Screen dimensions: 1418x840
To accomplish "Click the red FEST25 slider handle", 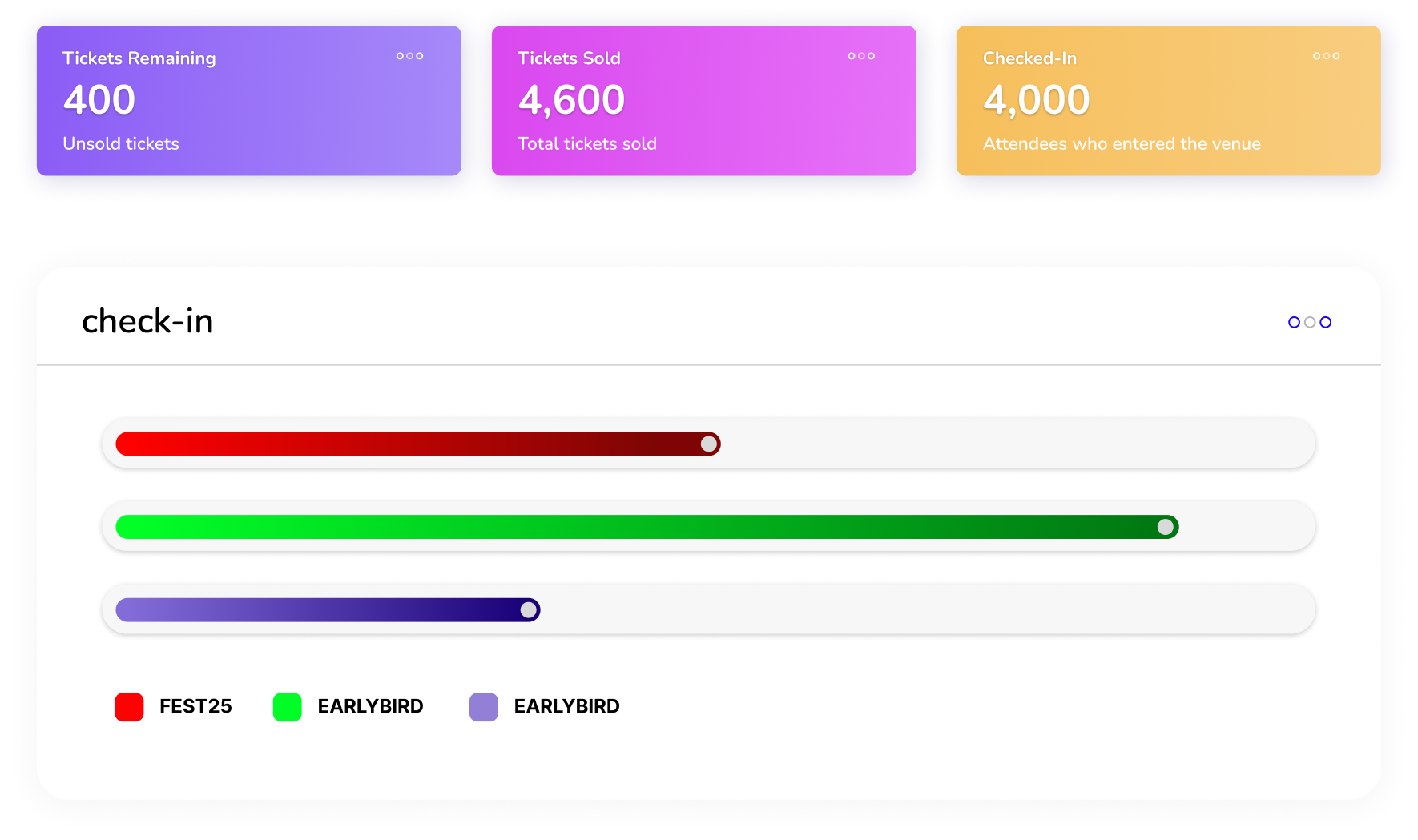I will (709, 444).
